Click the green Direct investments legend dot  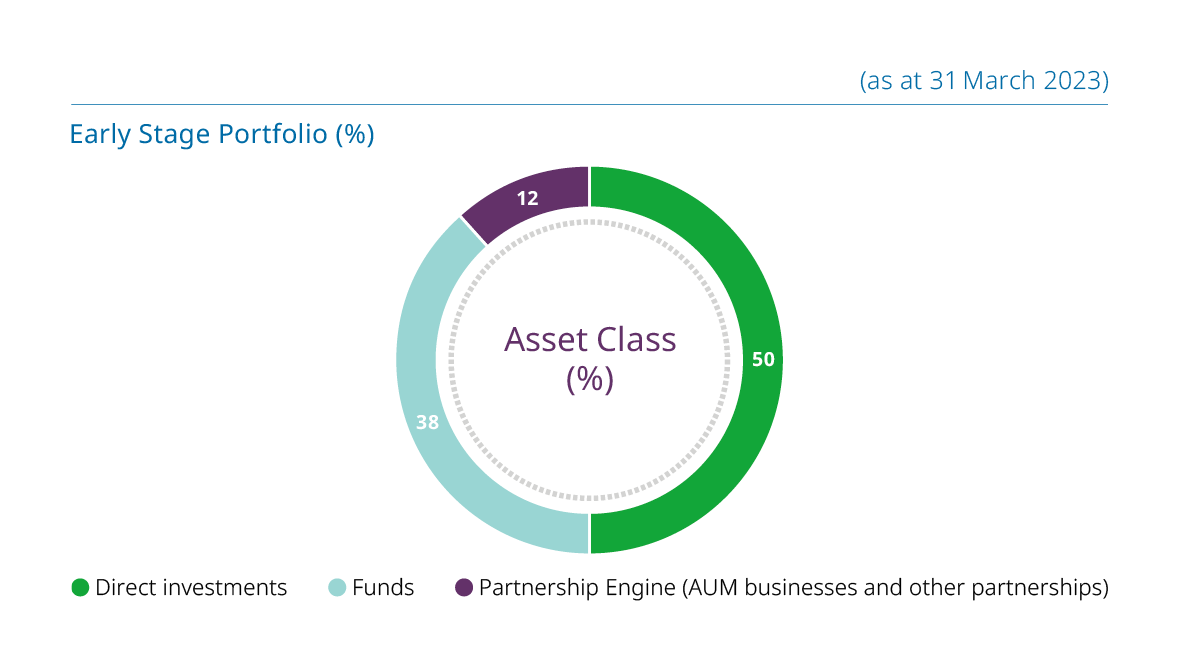[x=80, y=588]
